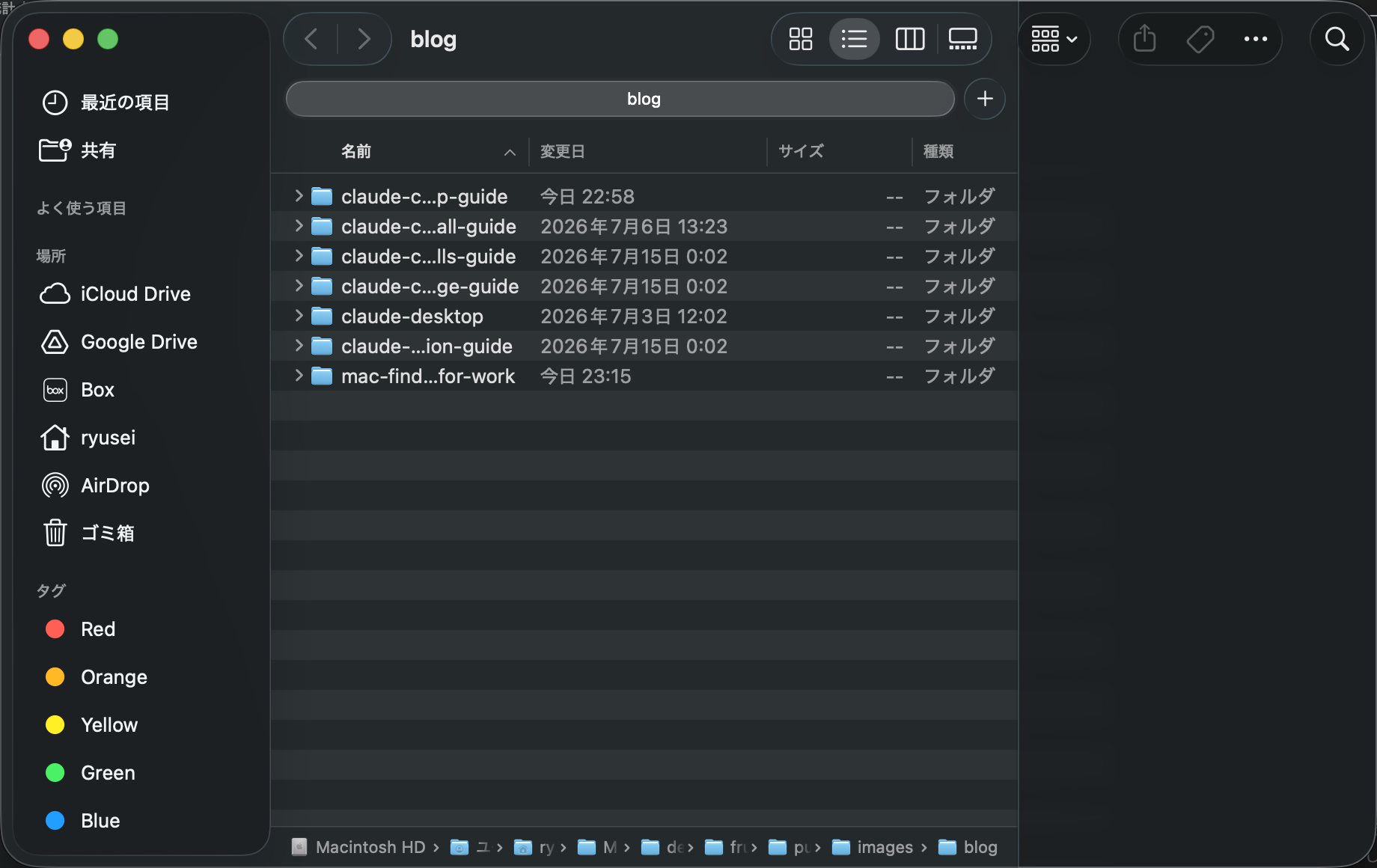Click blog folder in path bar

click(968, 847)
